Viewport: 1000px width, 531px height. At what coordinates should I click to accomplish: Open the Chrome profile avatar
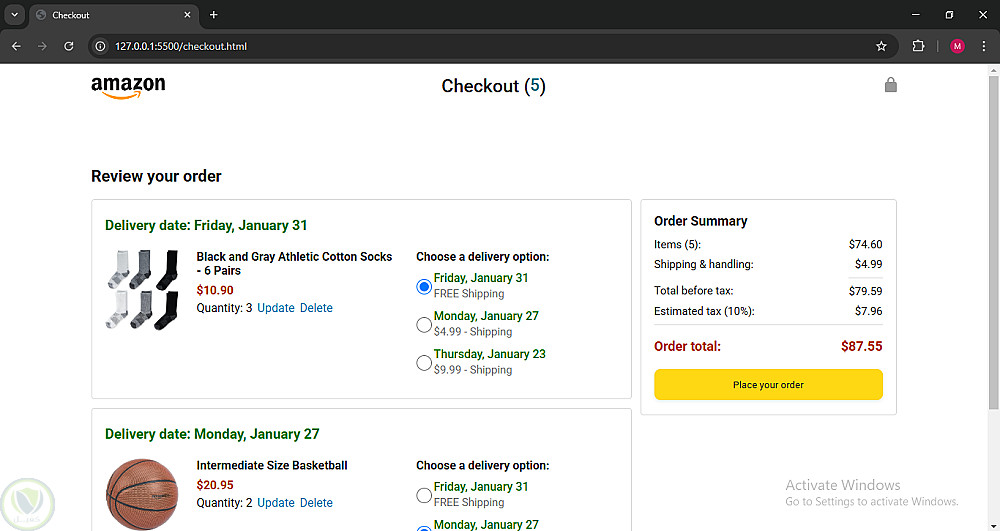click(957, 46)
